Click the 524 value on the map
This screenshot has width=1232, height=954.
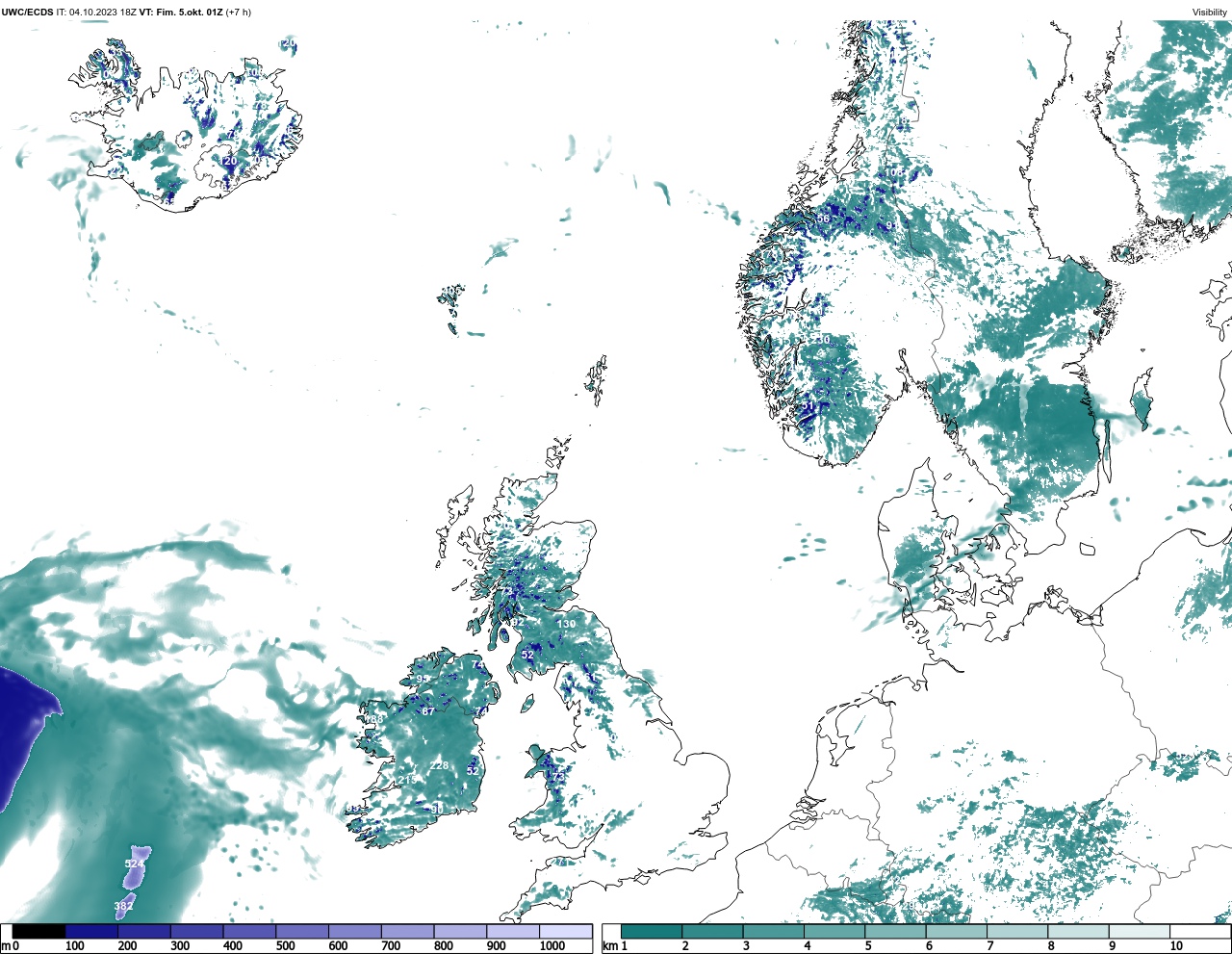point(135,864)
